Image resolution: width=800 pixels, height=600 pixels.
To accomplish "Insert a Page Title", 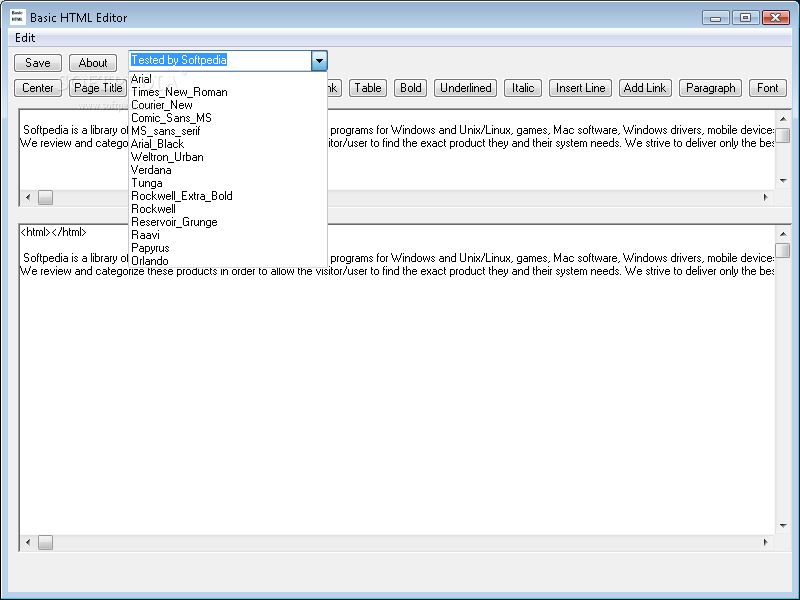I will (x=97, y=87).
